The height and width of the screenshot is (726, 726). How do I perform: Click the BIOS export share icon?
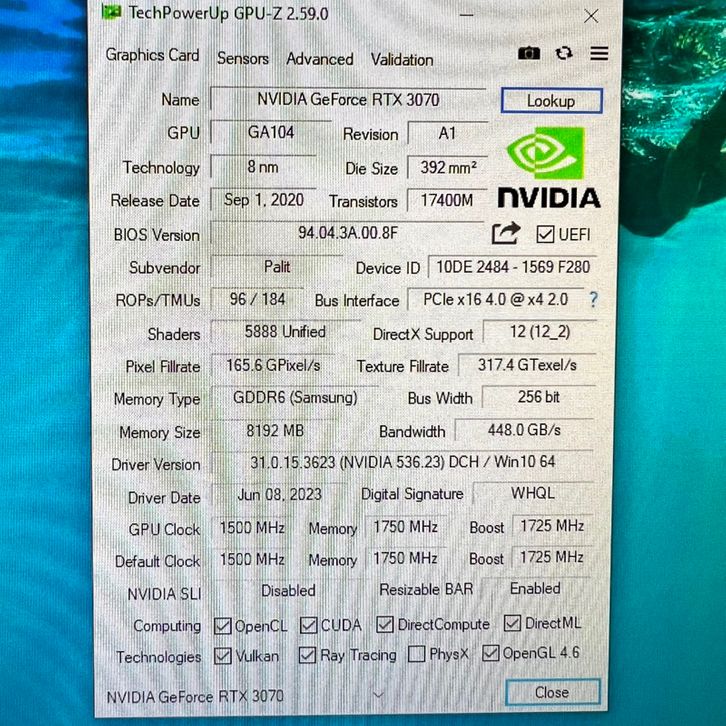coord(506,234)
